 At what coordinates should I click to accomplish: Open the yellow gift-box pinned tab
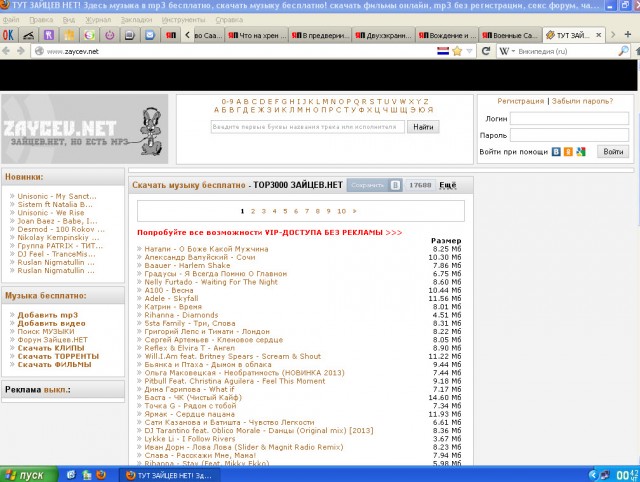[69, 36]
